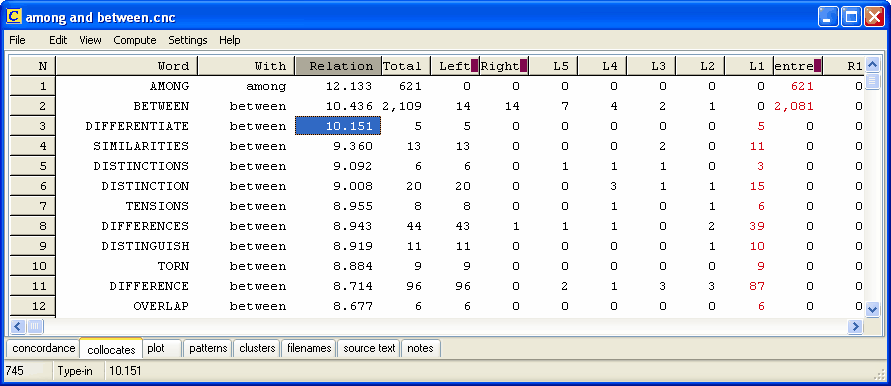This screenshot has height=386, width=891.
Task: Open the View menu
Action: click(90, 40)
